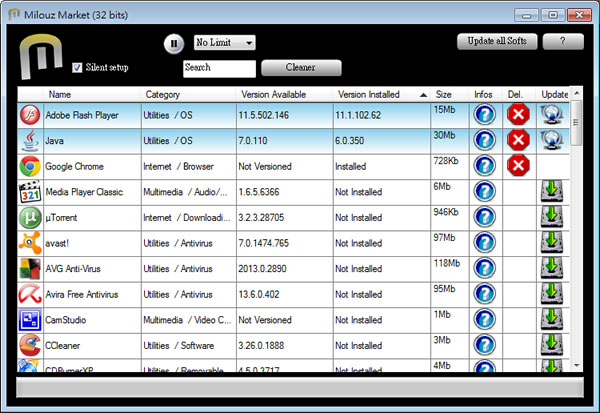
Task: Click the info icon for AVG Anti-Virus
Action: point(484,270)
